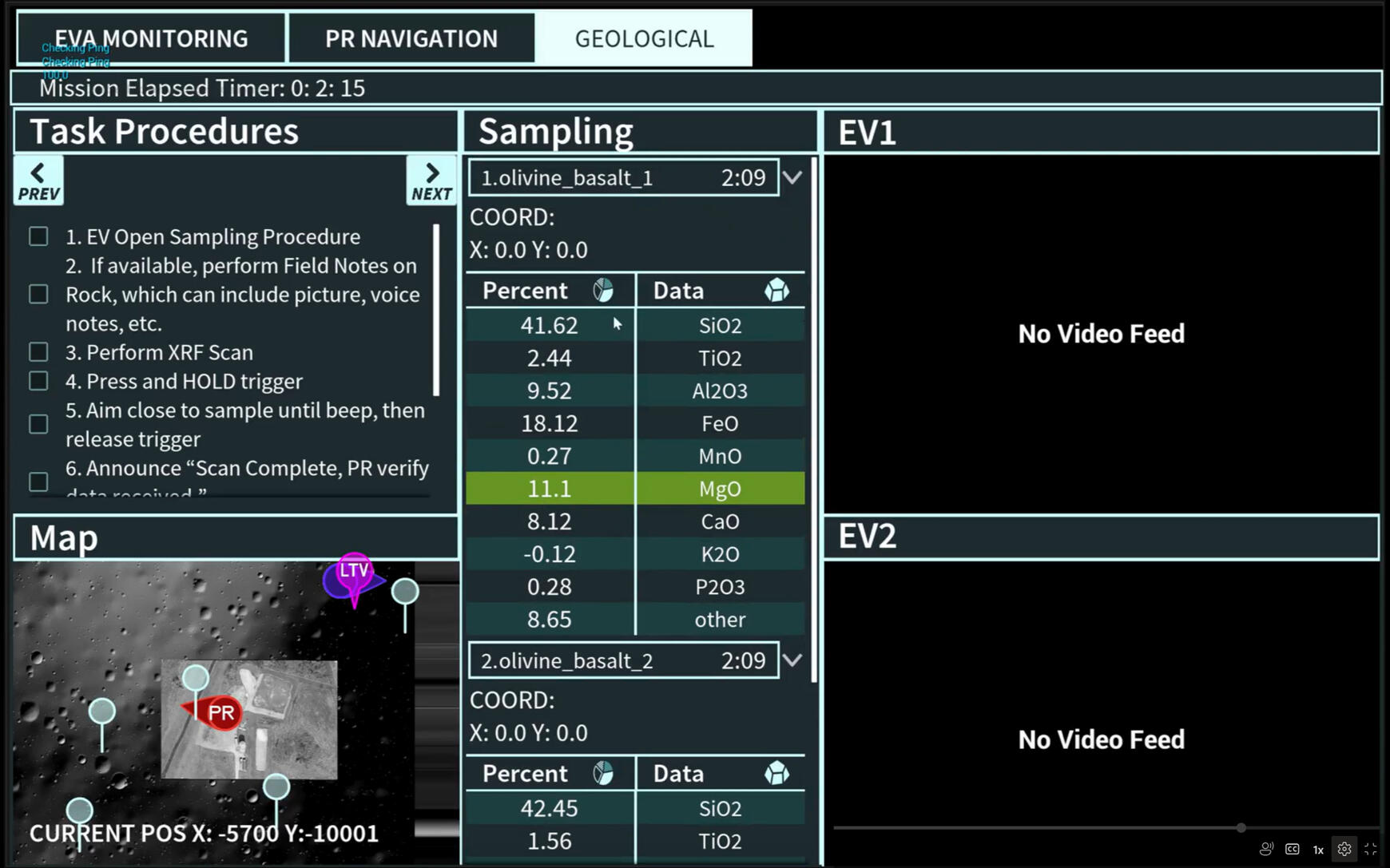Click the video progress slider handle

(x=1241, y=828)
